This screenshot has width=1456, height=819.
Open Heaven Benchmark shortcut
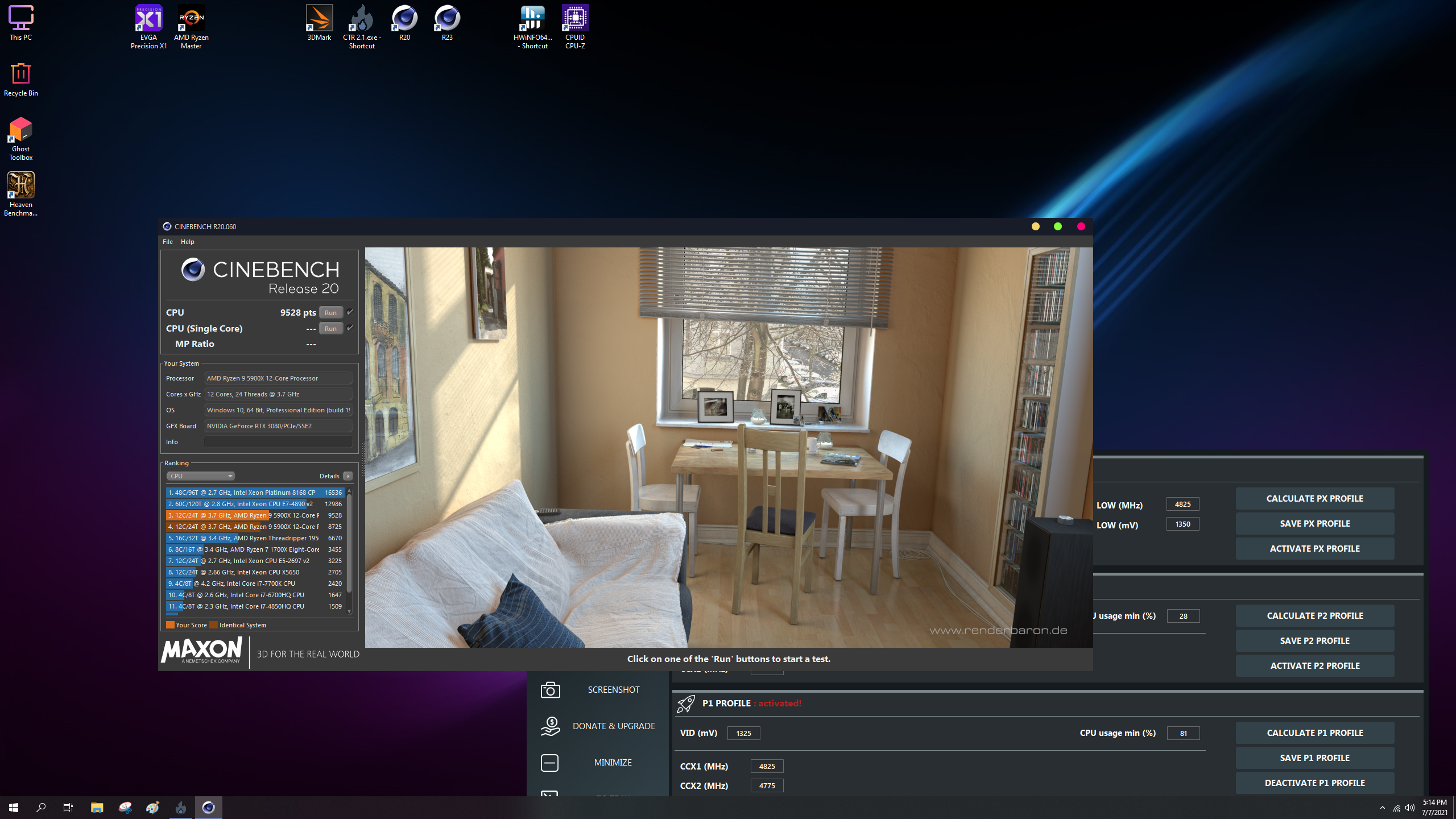click(21, 194)
